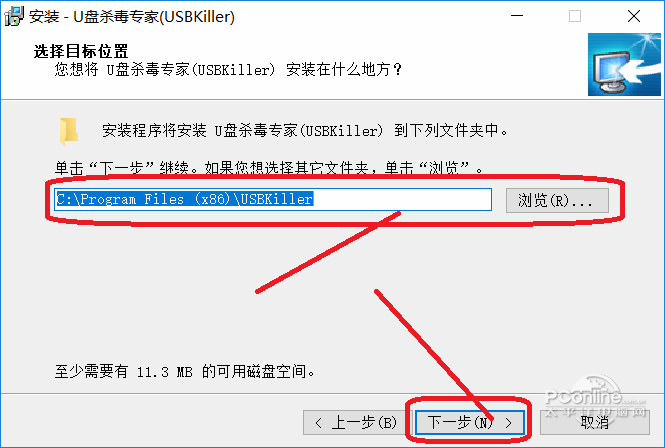This screenshot has width=665, height=448.
Task: Click the 选择目标位置 heading
Action: (81, 51)
